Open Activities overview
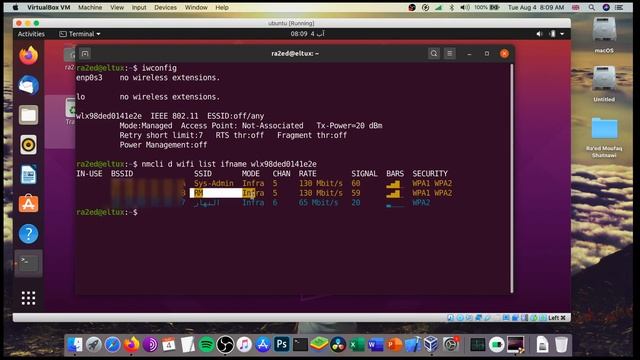This screenshot has width=640, height=360. pyautogui.click(x=31, y=34)
